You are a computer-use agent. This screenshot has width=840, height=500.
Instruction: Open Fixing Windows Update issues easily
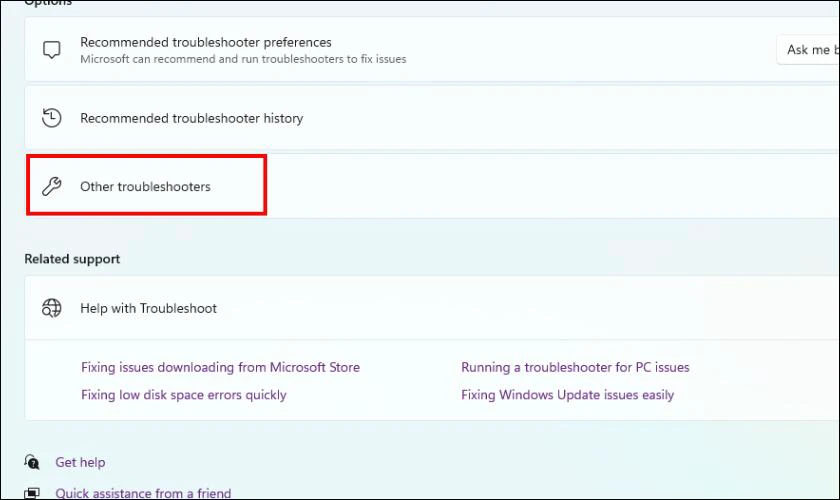point(567,395)
